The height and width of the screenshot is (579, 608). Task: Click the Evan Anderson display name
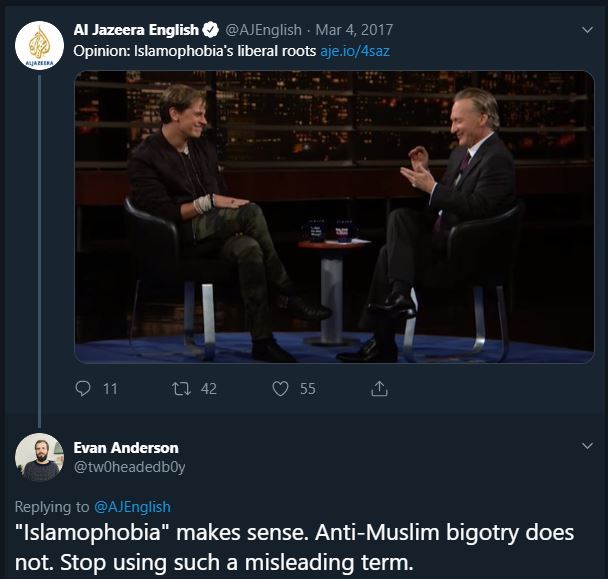coord(126,448)
